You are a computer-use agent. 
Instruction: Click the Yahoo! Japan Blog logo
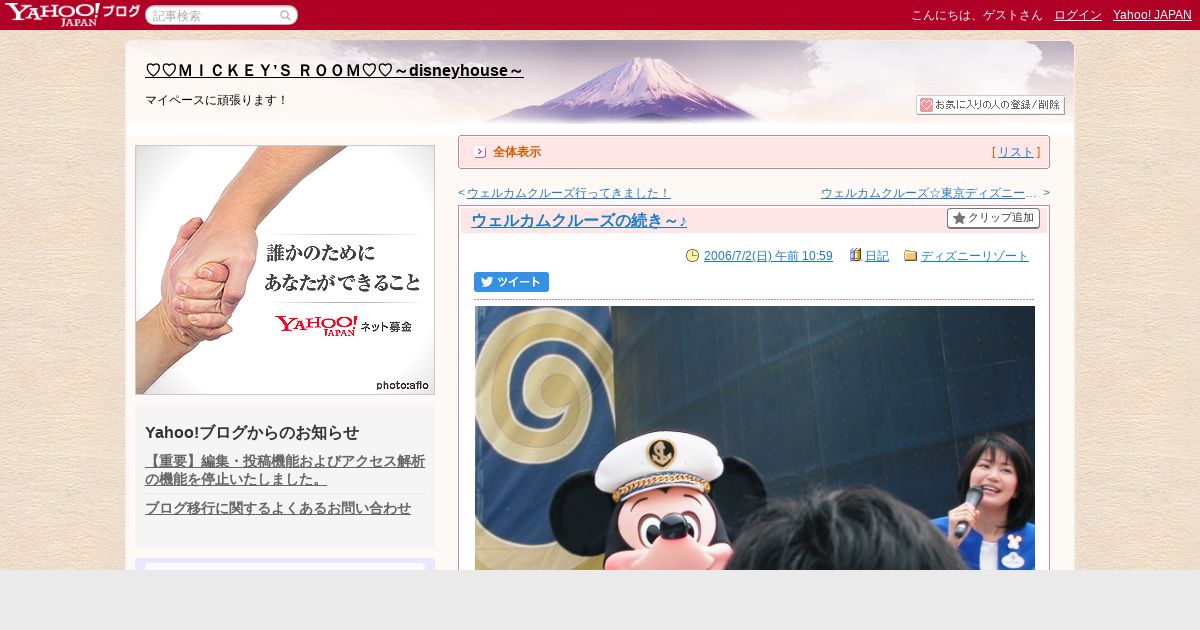pyautogui.click(x=72, y=14)
